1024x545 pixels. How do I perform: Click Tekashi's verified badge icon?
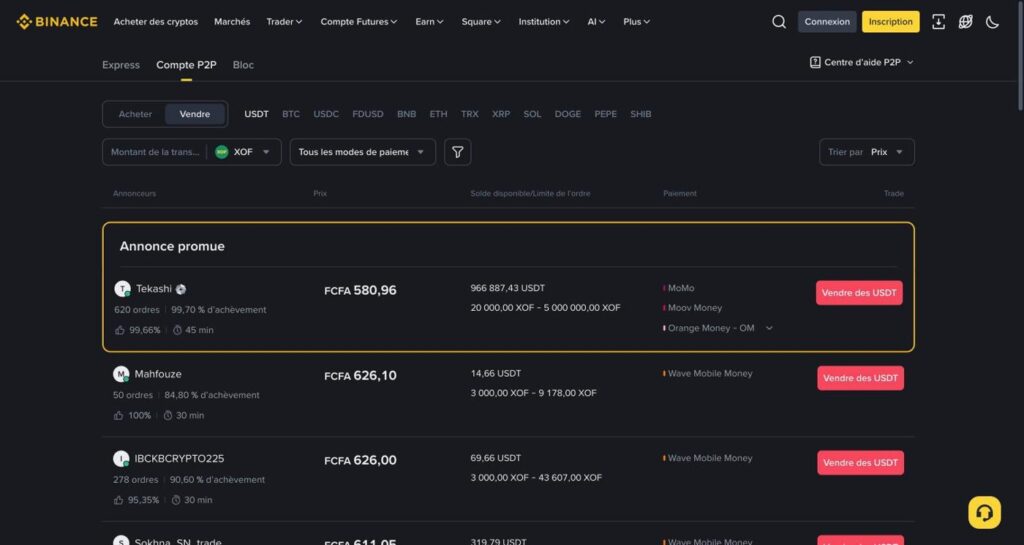[181, 289]
